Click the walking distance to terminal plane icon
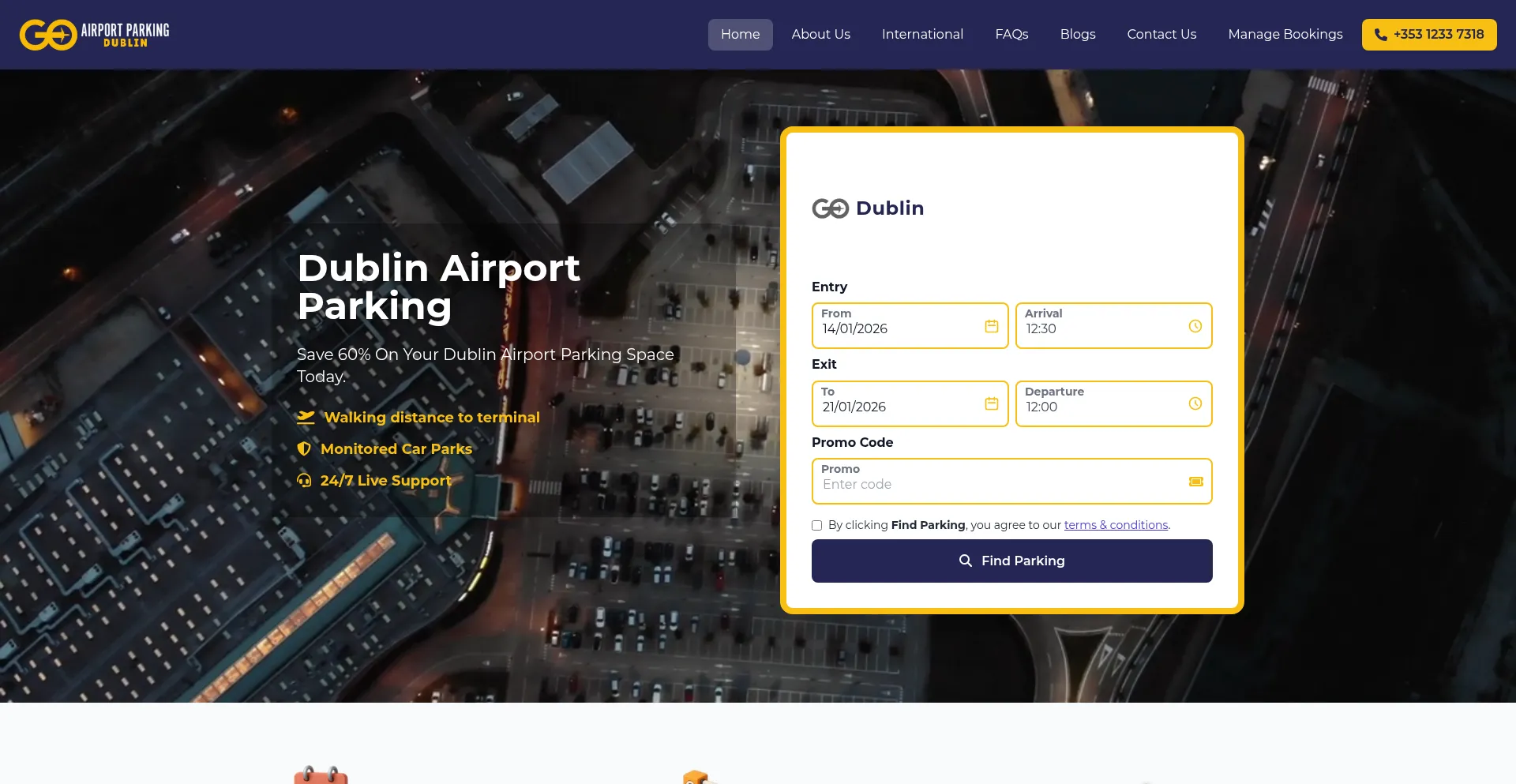This screenshot has height=784, width=1516. click(x=305, y=417)
